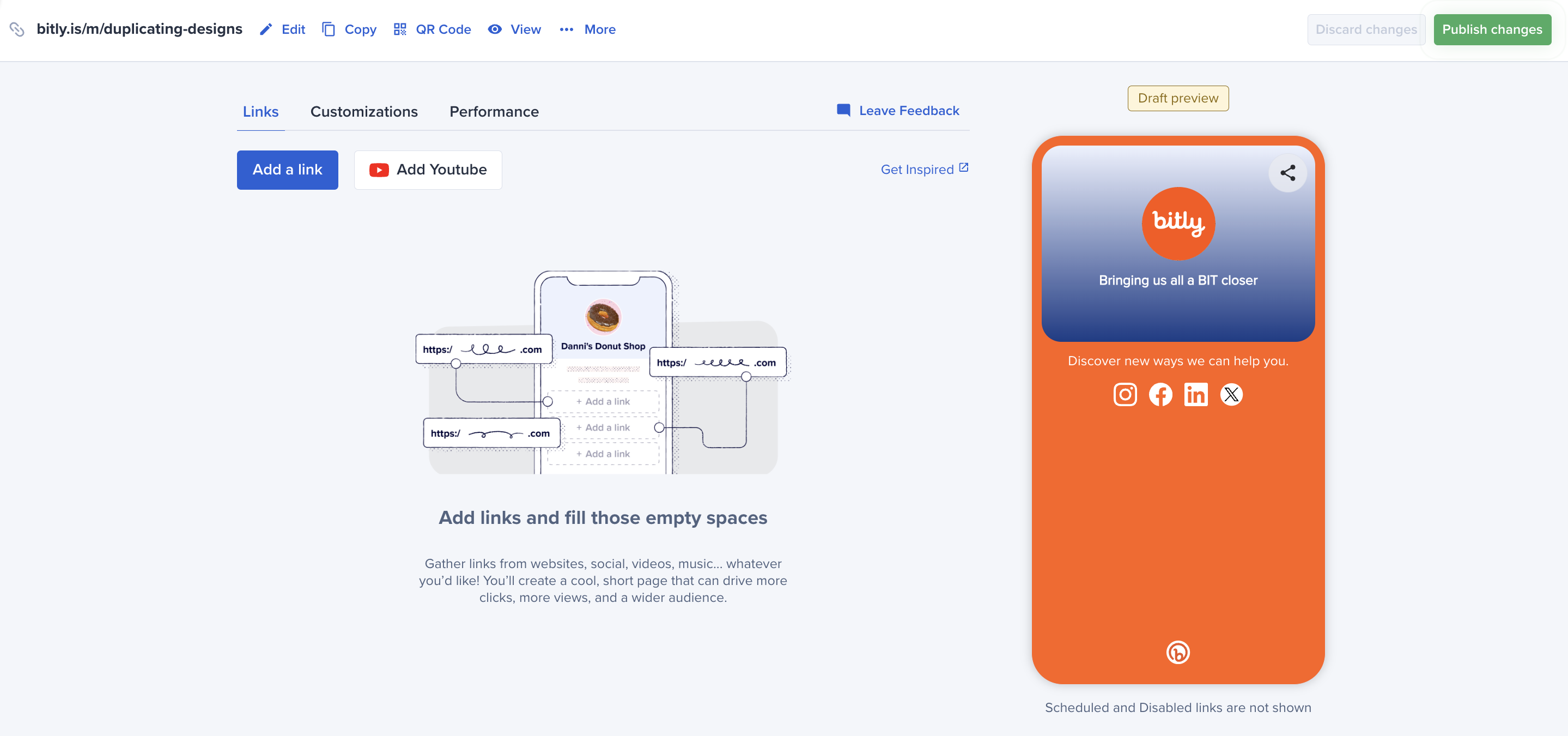Screen dimensions: 1568x736
Task: Click 'Scheduled and Disabled links are not shown' note
Action: (x=1178, y=707)
